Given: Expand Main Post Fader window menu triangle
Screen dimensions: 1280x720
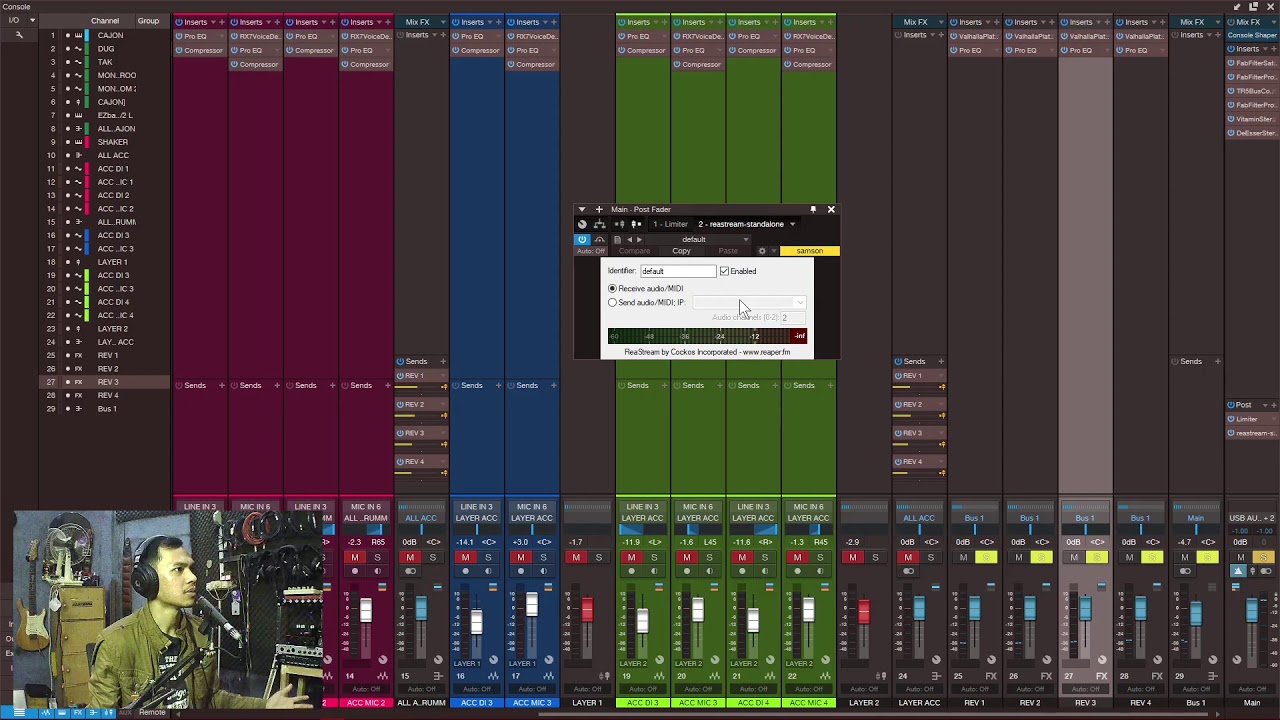Looking at the screenshot, I should 582,210.
